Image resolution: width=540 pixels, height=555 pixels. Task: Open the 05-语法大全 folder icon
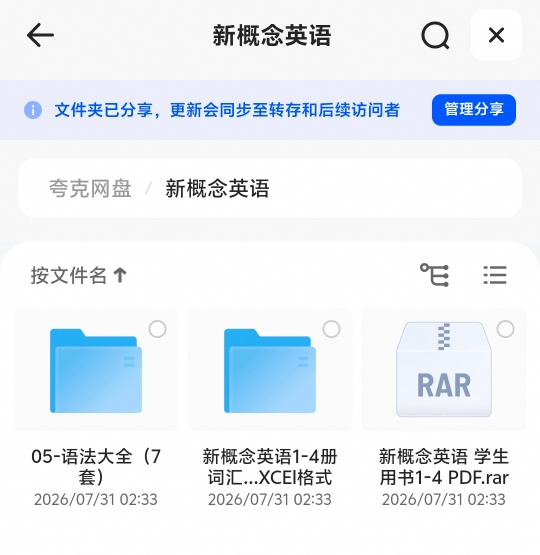click(x=96, y=371)
